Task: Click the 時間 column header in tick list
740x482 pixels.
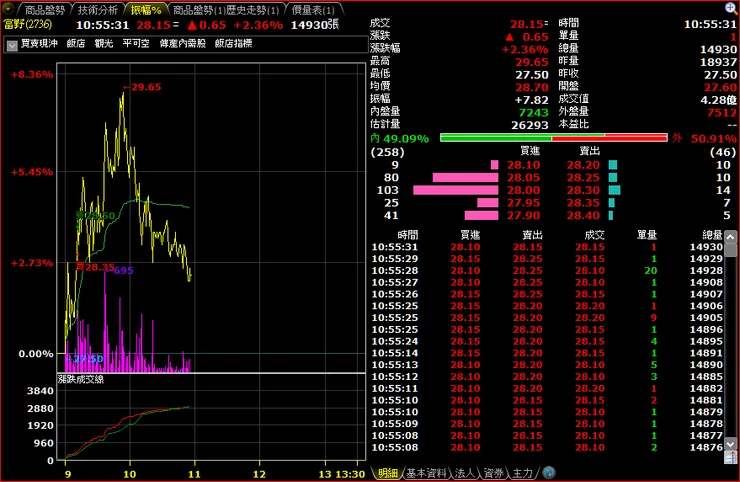Action: point(408,235)
